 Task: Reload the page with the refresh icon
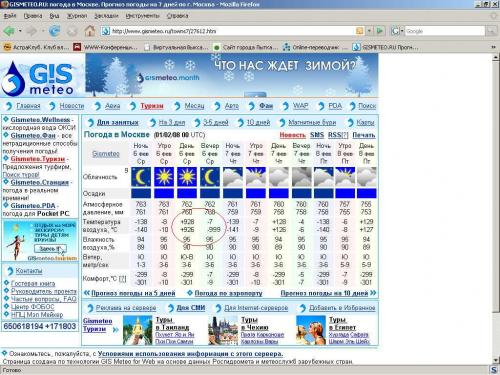[x=54, y=31]
